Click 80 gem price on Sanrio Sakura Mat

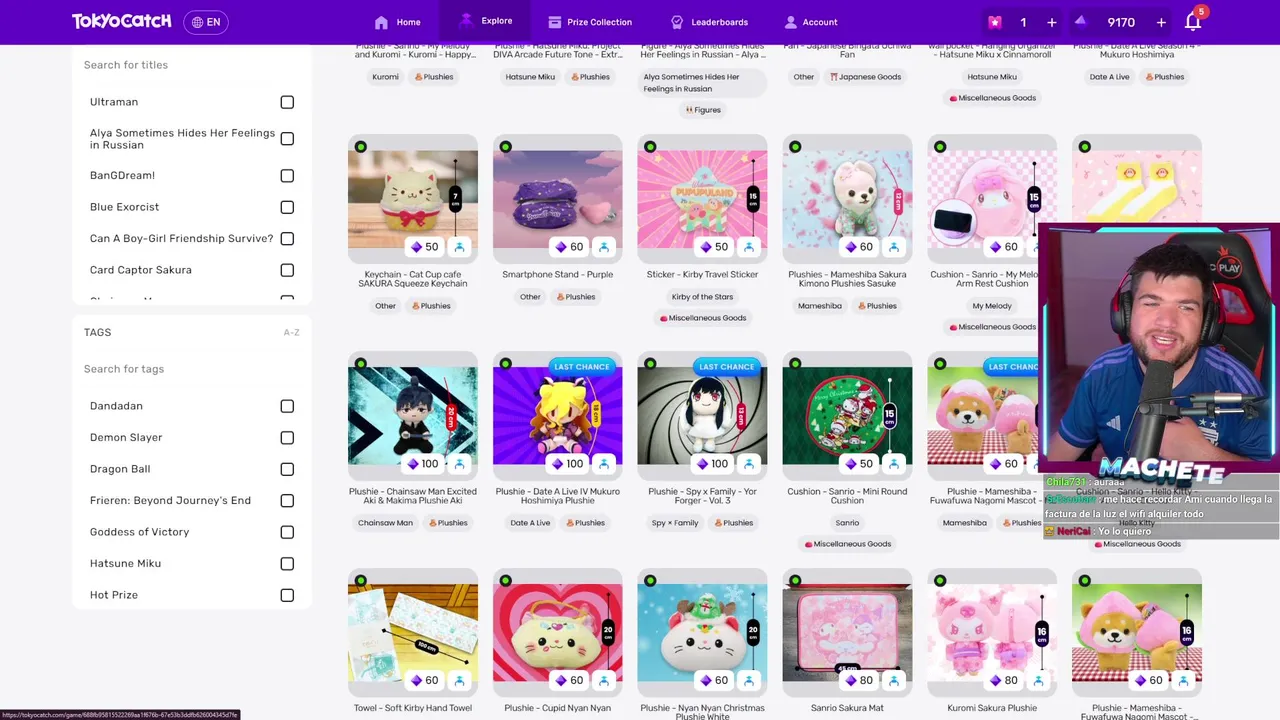pyautogui.click(x=859, y=680)
